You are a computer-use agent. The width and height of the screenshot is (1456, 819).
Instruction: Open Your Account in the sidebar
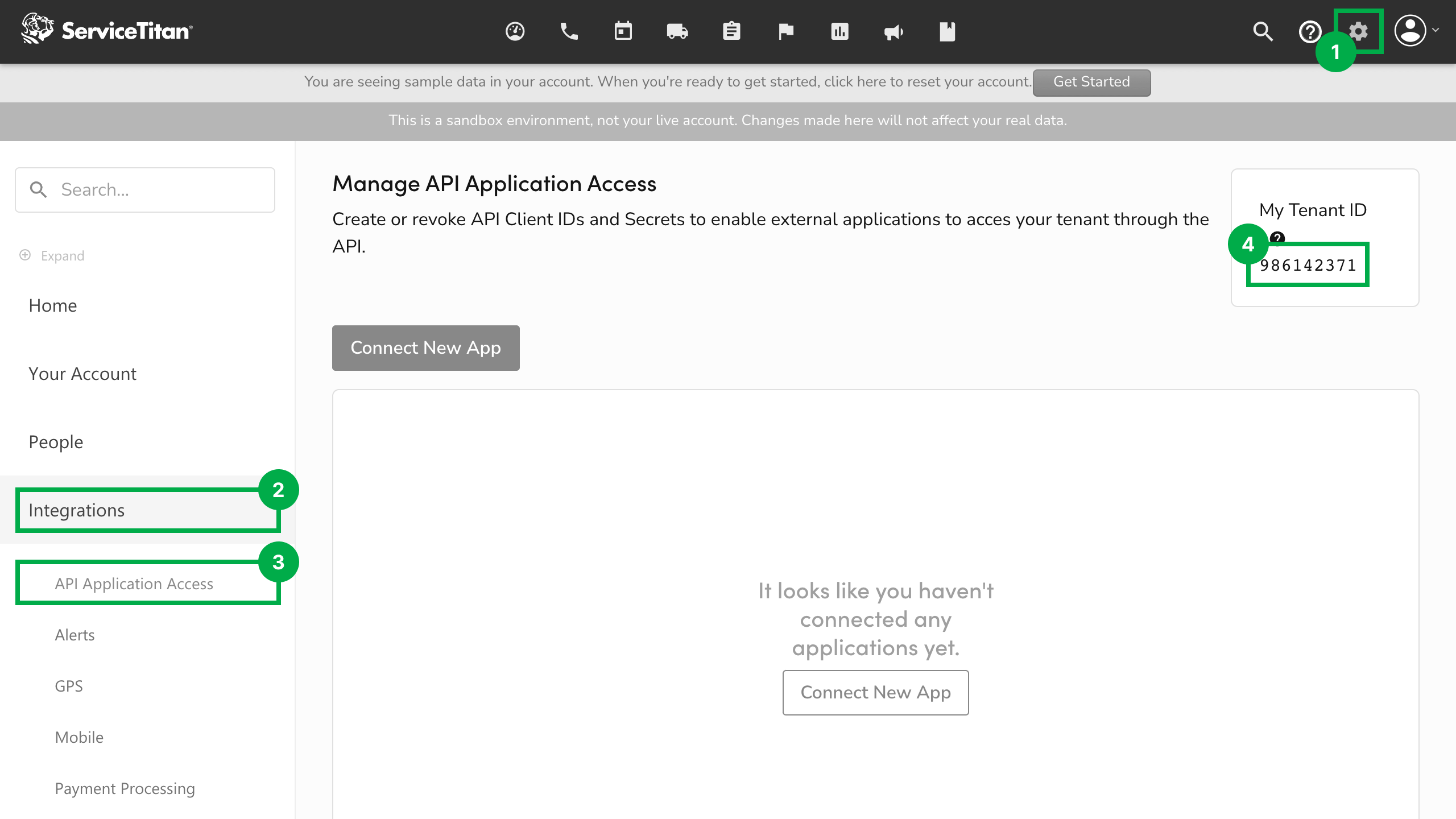tap(82, 374)
